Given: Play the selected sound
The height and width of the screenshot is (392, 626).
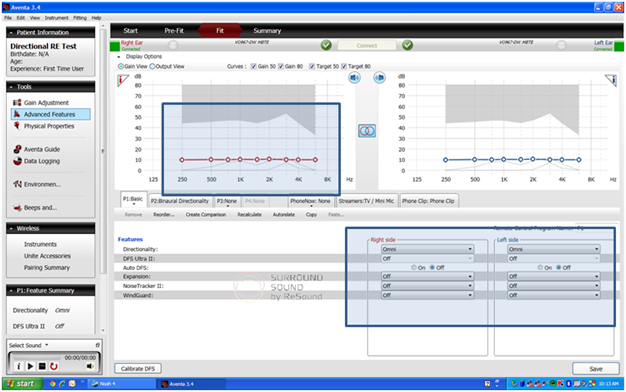Looking at the screenshot, I should tap(30, 366).
